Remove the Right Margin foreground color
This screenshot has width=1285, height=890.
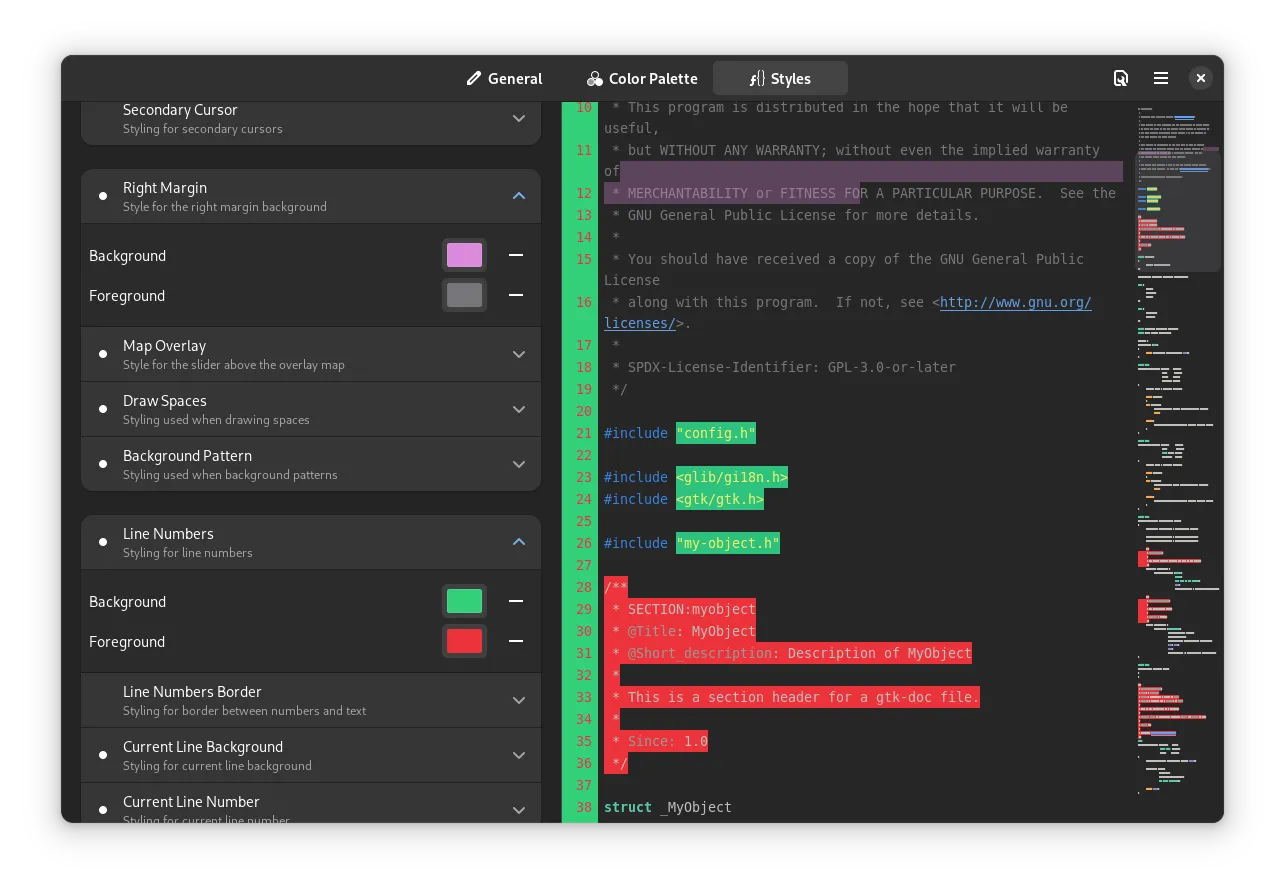516,296
